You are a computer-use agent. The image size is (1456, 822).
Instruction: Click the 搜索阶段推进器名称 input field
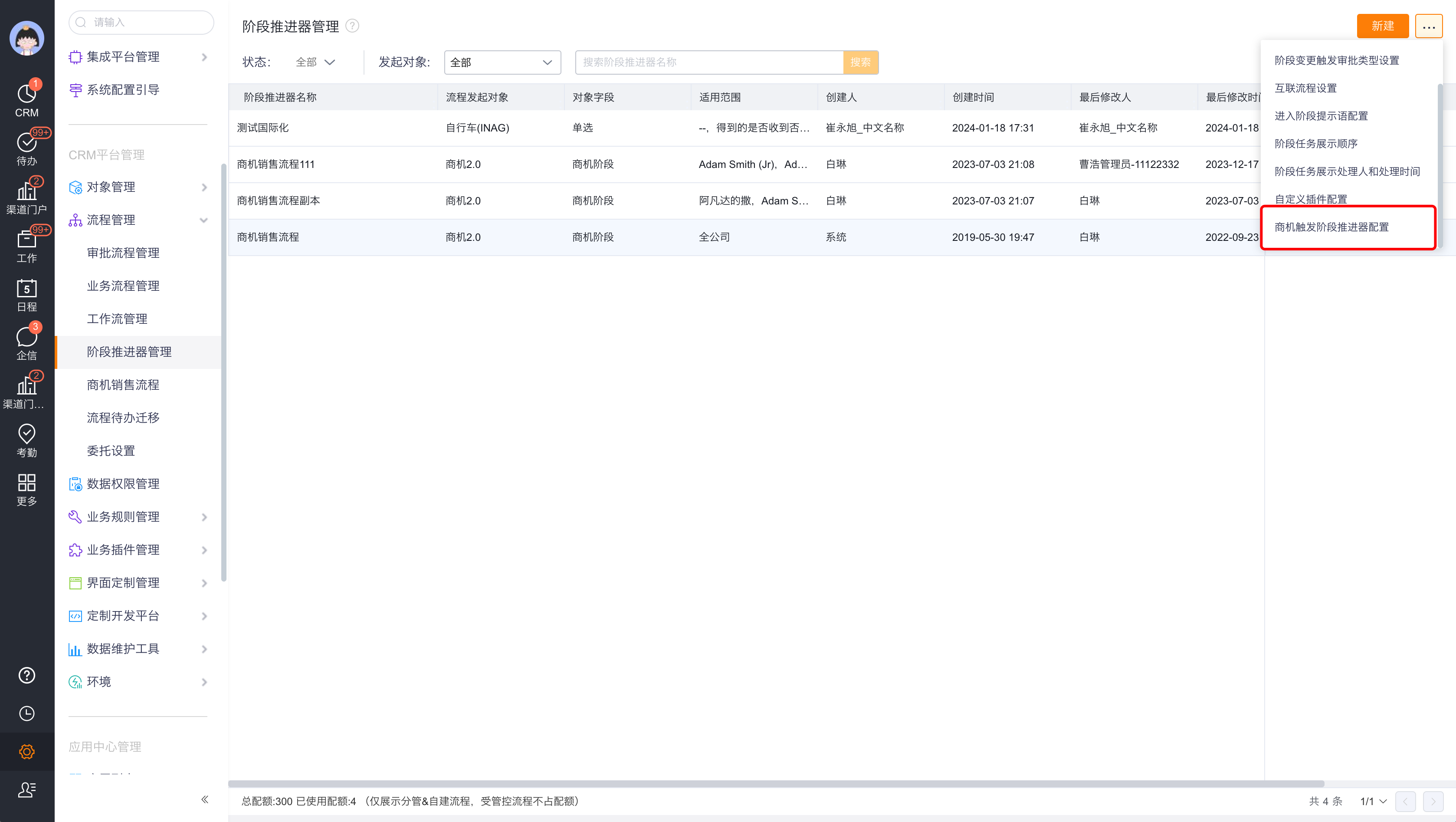pos(709,62)
